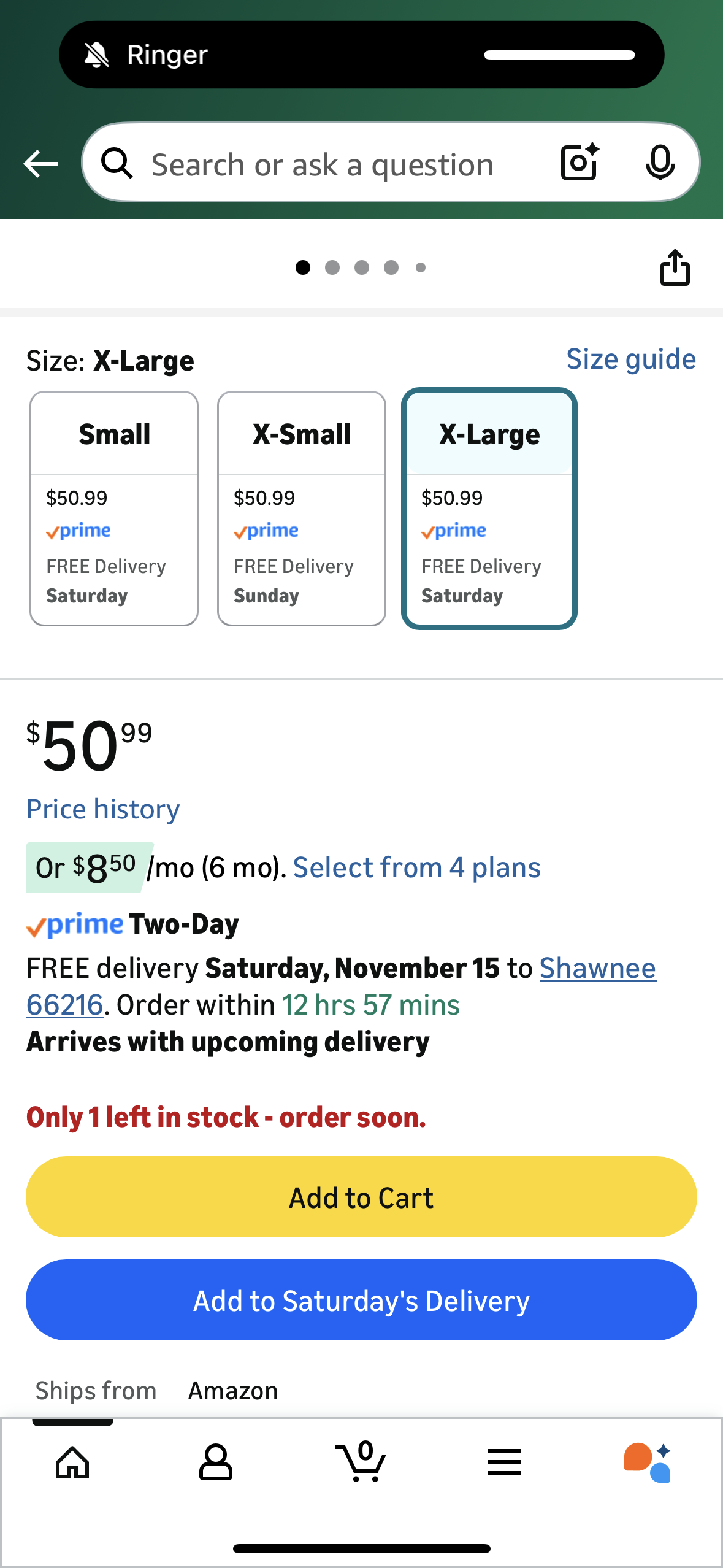Open the Rufus AI assistant icon
This screenshot has height=1568, width=723.
pos(648,1462)
